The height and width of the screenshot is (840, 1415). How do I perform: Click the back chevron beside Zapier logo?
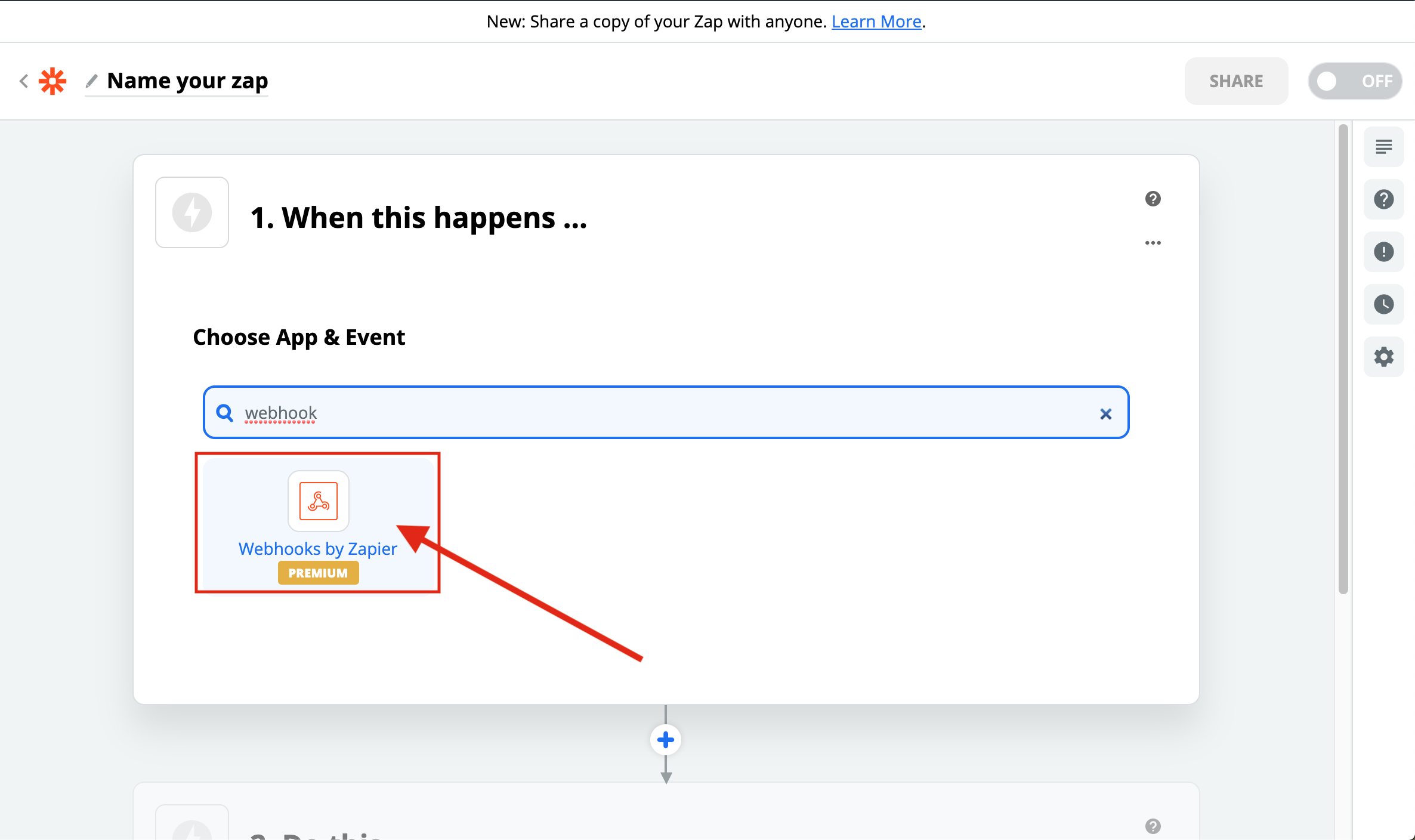pos(24,81)
